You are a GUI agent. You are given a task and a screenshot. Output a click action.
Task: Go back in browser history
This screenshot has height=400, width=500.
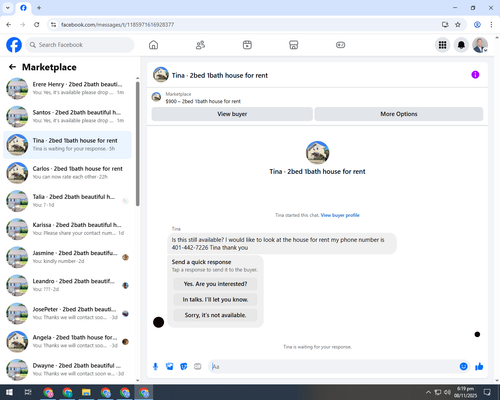tap(9, 25)
